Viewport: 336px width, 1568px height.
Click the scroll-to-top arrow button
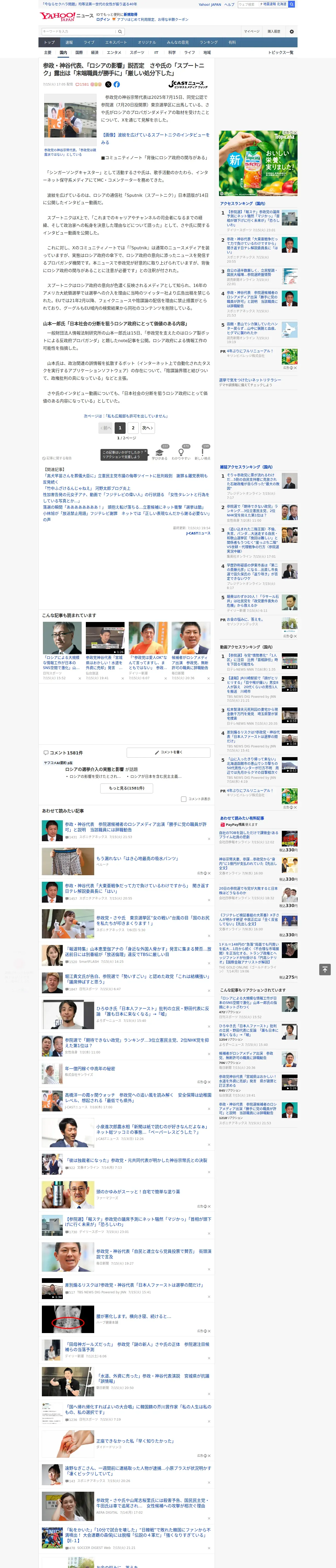325,970
